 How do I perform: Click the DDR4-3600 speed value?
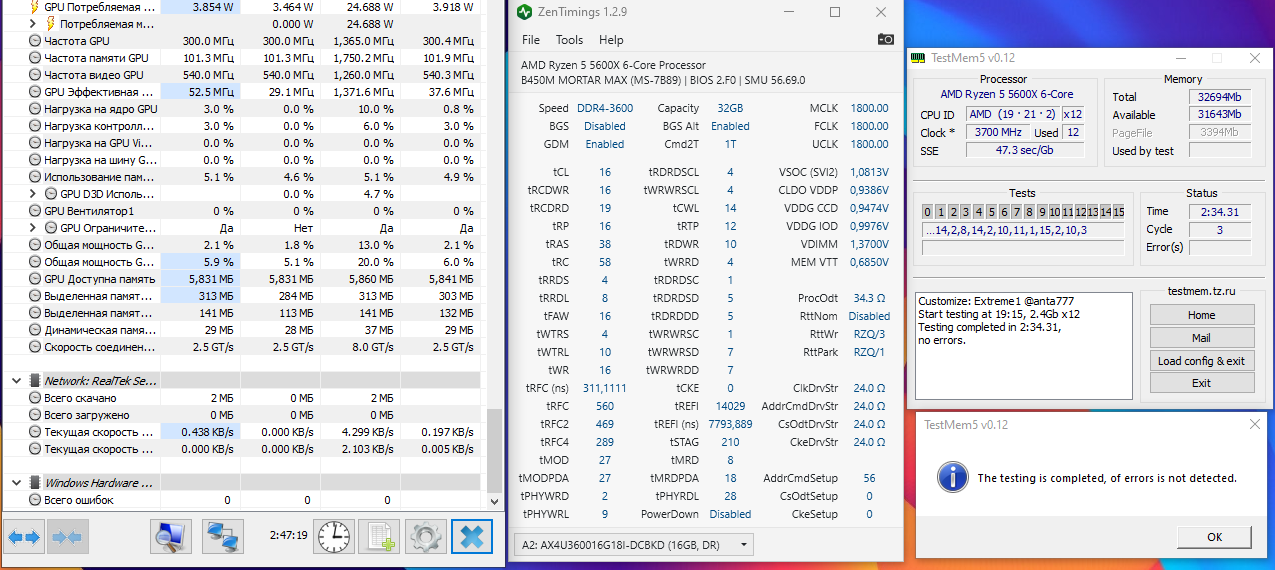[605, 108]
